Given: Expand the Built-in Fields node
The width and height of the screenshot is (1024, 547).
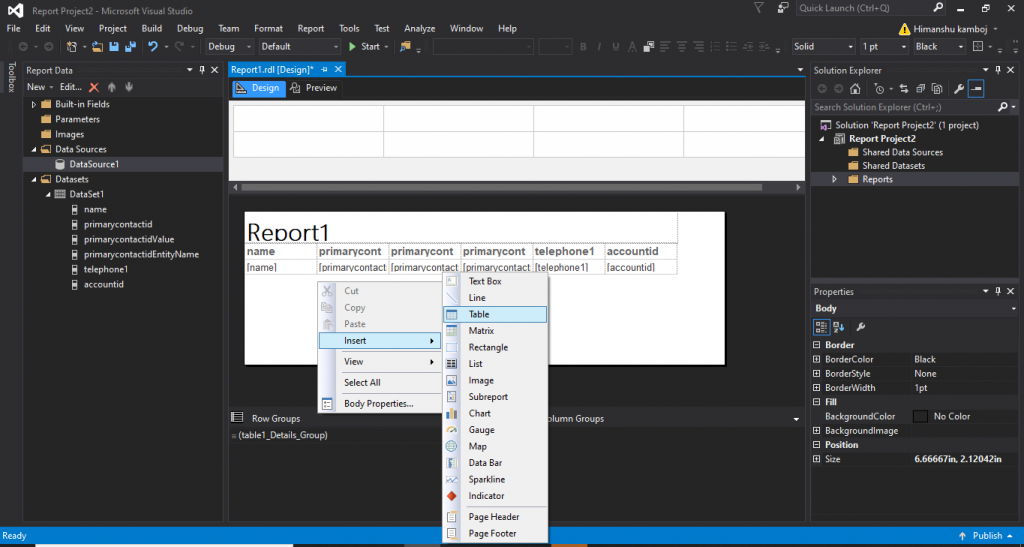Looking at the screenshot, I should 34,104.
